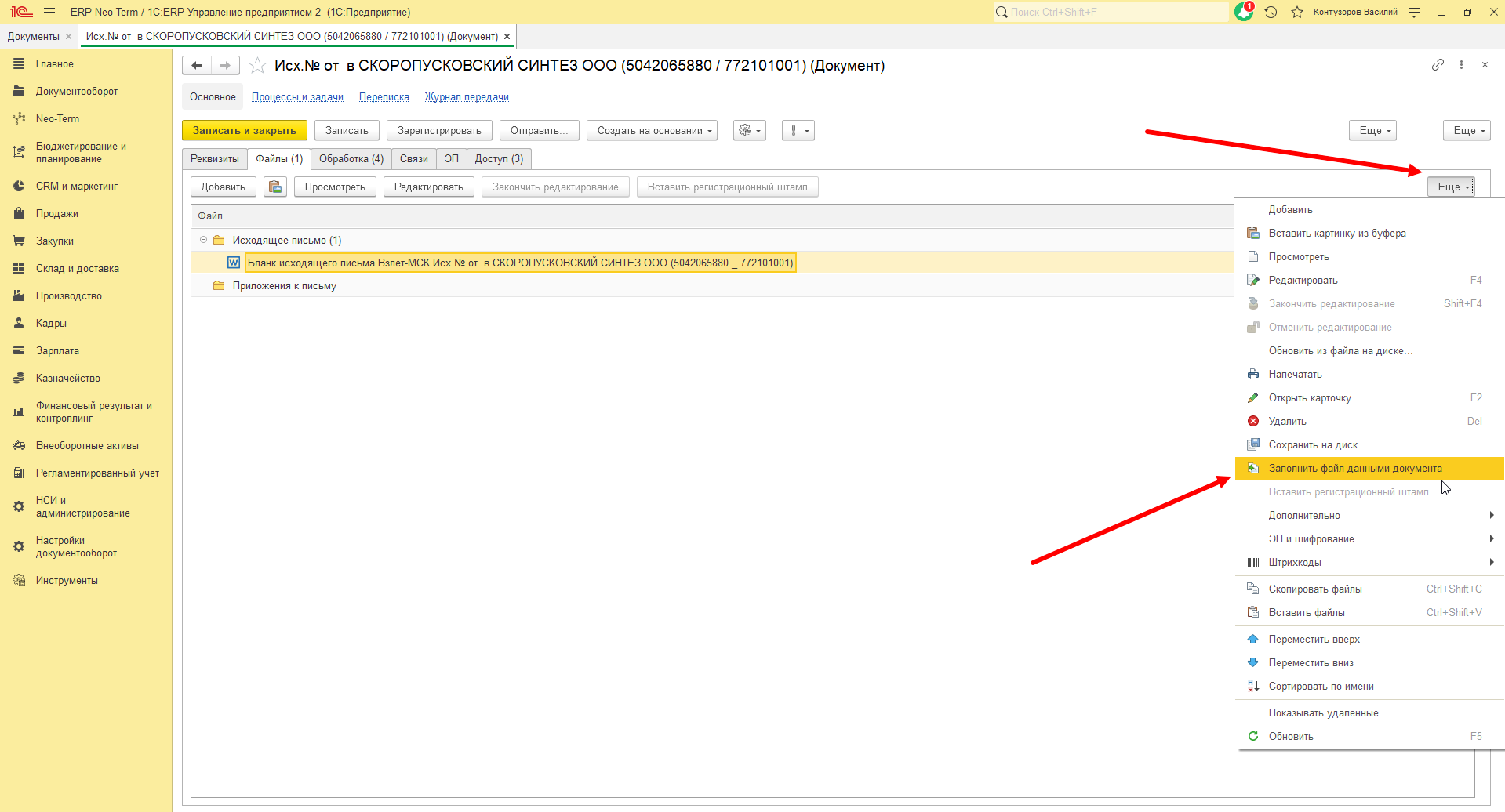
Task: Open history clock icon in title bar
Action: pyautogui.click(x=1271, y=12)
